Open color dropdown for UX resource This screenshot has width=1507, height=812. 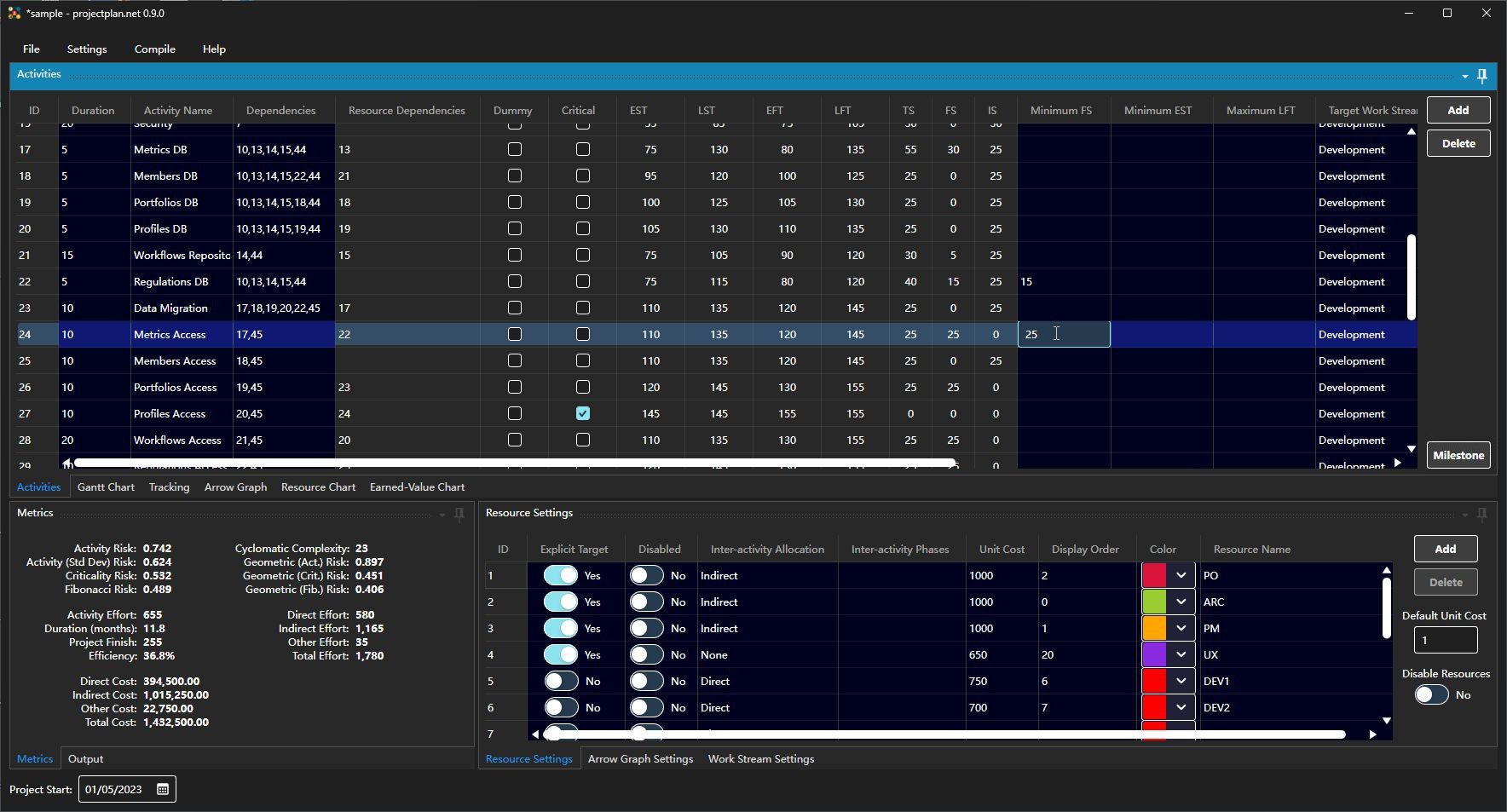coord(1181,655)
